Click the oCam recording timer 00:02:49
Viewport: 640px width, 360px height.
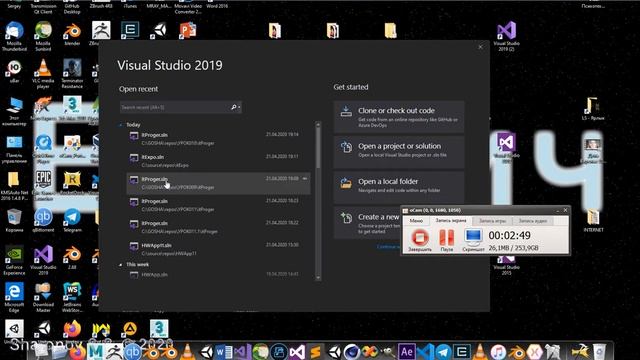(x=509, y=236)
